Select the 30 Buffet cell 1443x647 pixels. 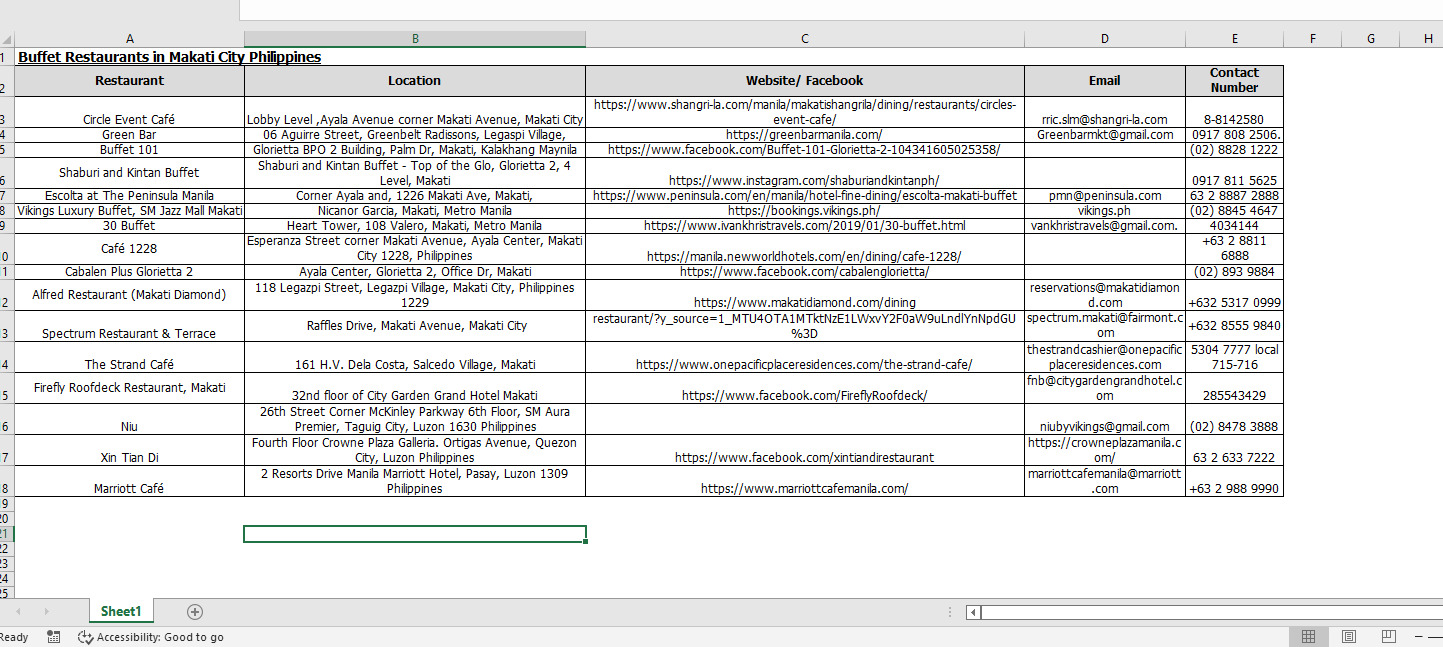click(x=130, y=226)
